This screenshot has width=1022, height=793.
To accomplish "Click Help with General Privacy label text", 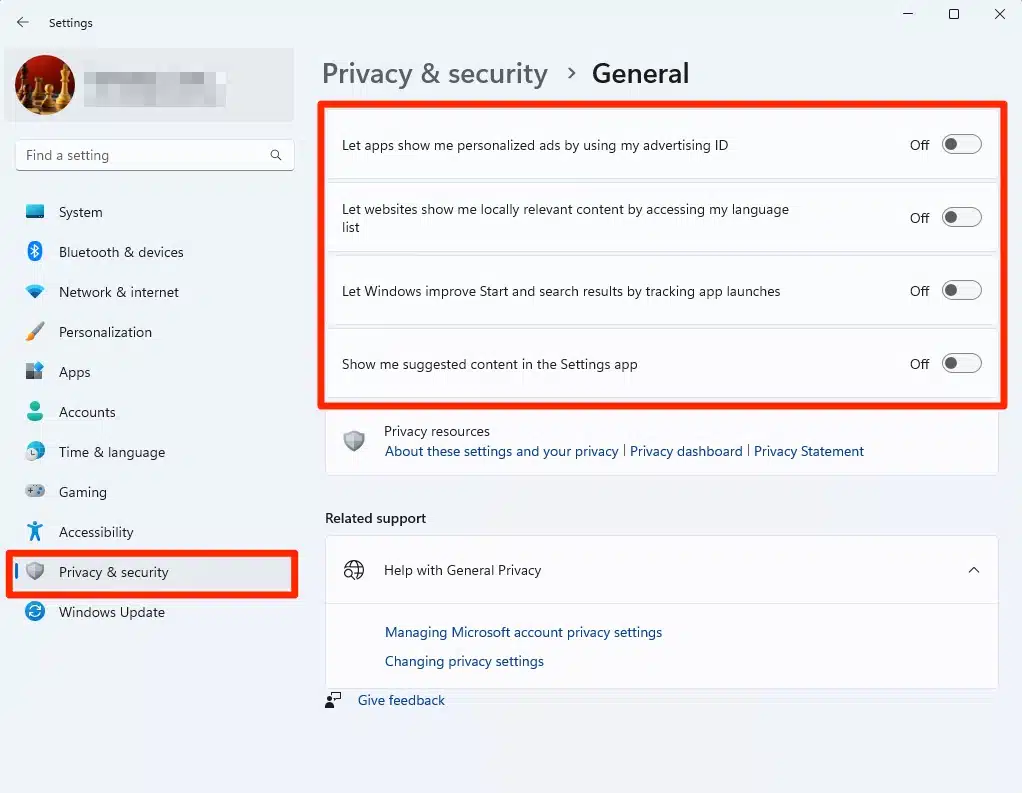I will pyautogui.click(x=462, y=570).
